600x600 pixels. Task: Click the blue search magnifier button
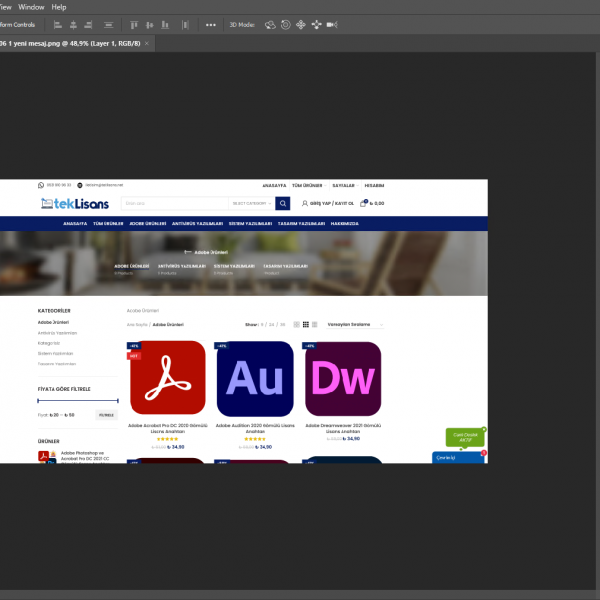point(282,203)
